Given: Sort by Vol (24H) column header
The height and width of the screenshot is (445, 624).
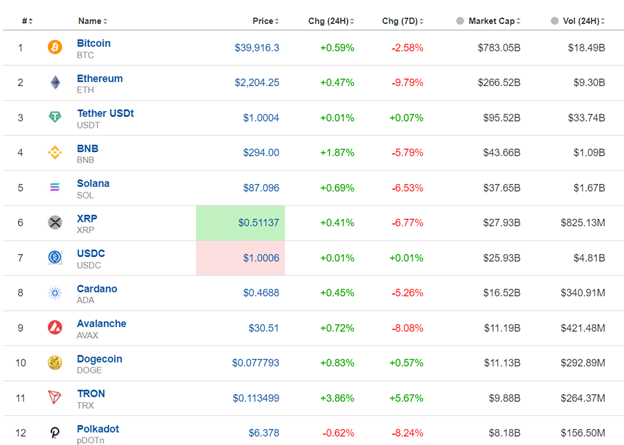Looking at the screenshot, I should pyautogui.click(x=583, y=20).
